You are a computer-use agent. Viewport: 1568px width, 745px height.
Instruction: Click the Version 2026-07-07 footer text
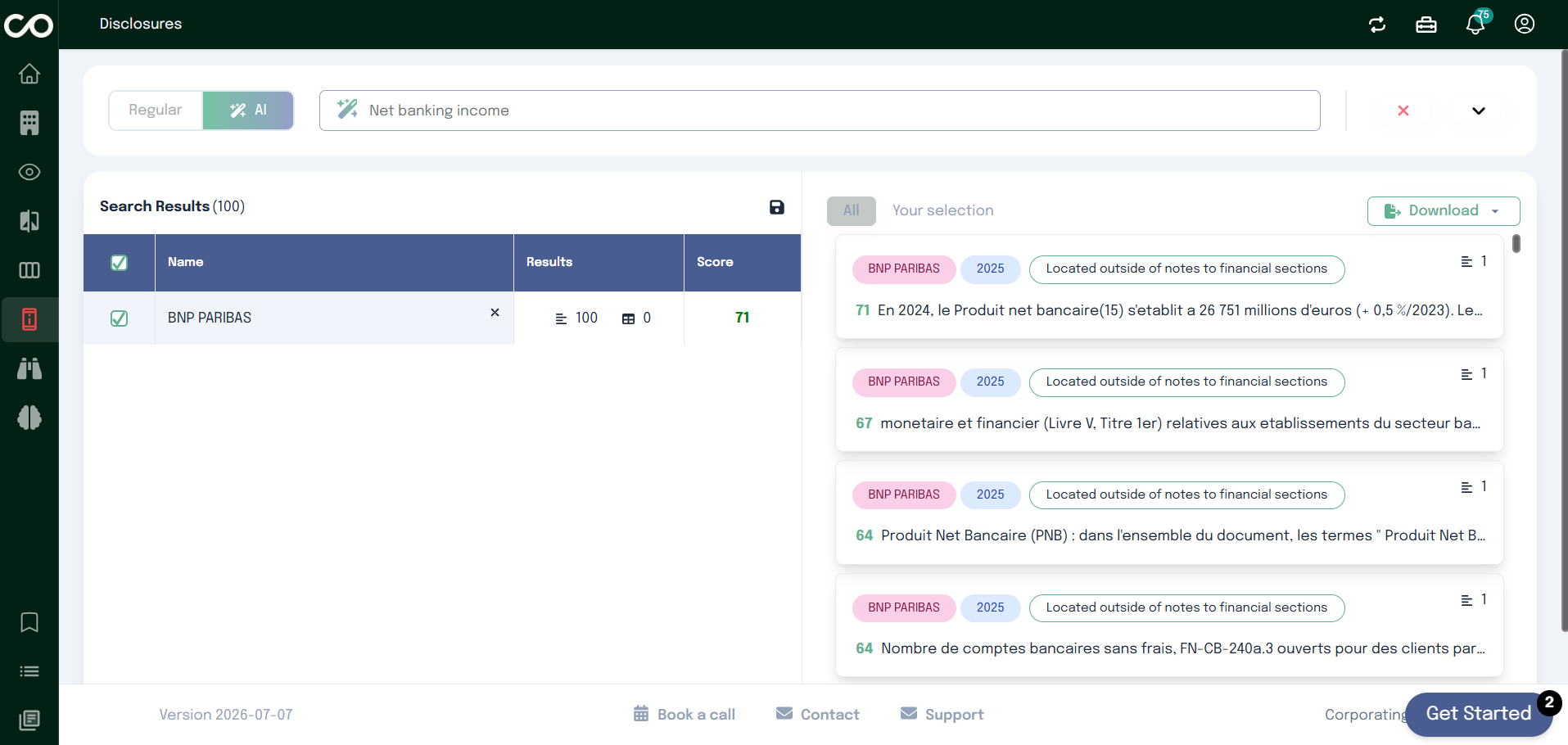(x=226, y=715)
